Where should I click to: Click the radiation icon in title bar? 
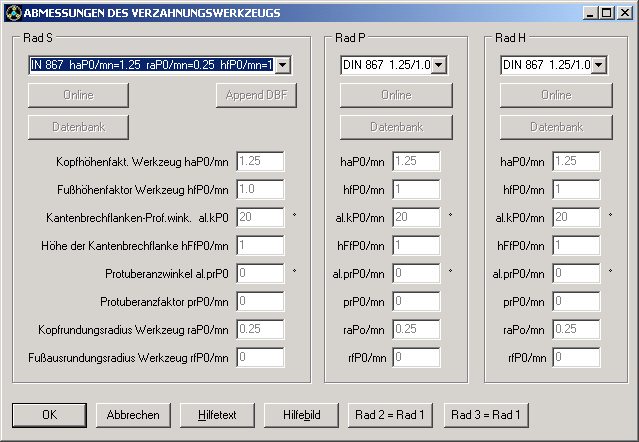coord(12,12)
